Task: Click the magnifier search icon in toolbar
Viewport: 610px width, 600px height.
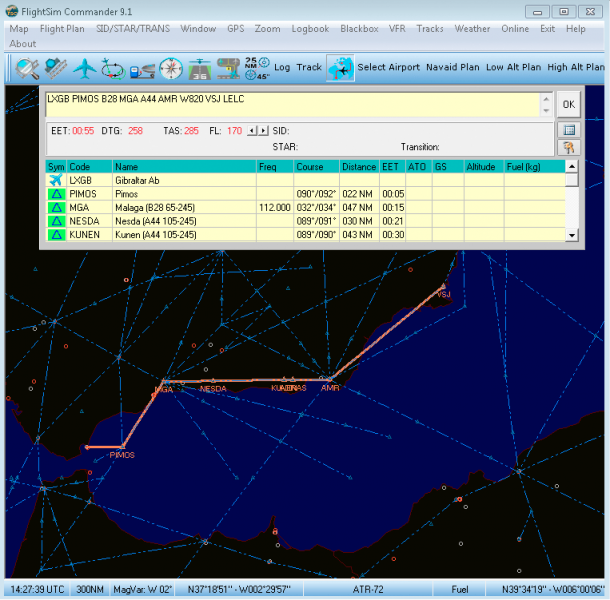Action: pos(26,68)
